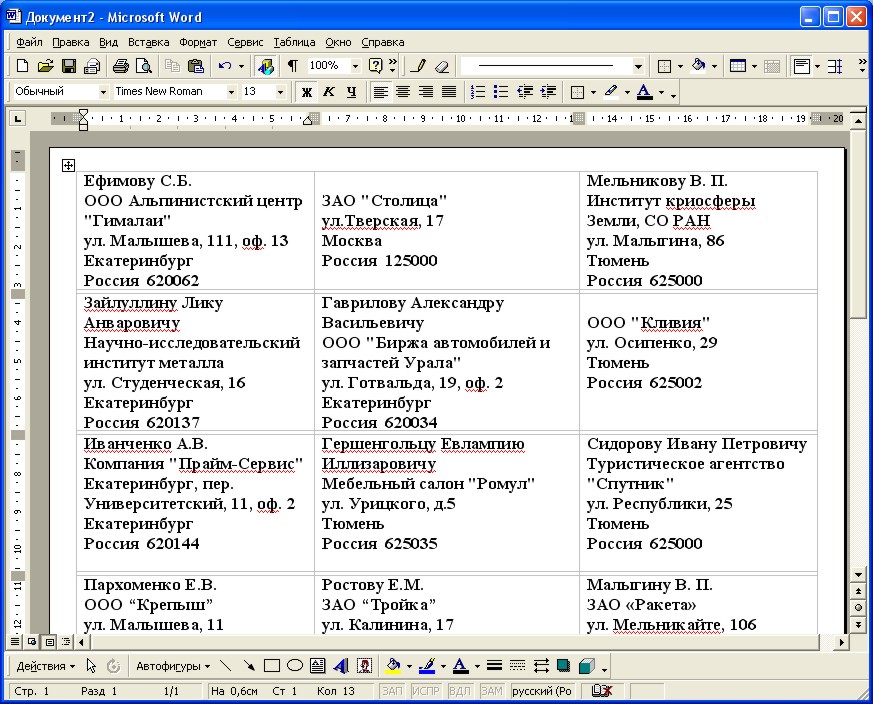Screen dimensions: 873x704
Task: Select the table Eraser tool
Action: point(442,66)
